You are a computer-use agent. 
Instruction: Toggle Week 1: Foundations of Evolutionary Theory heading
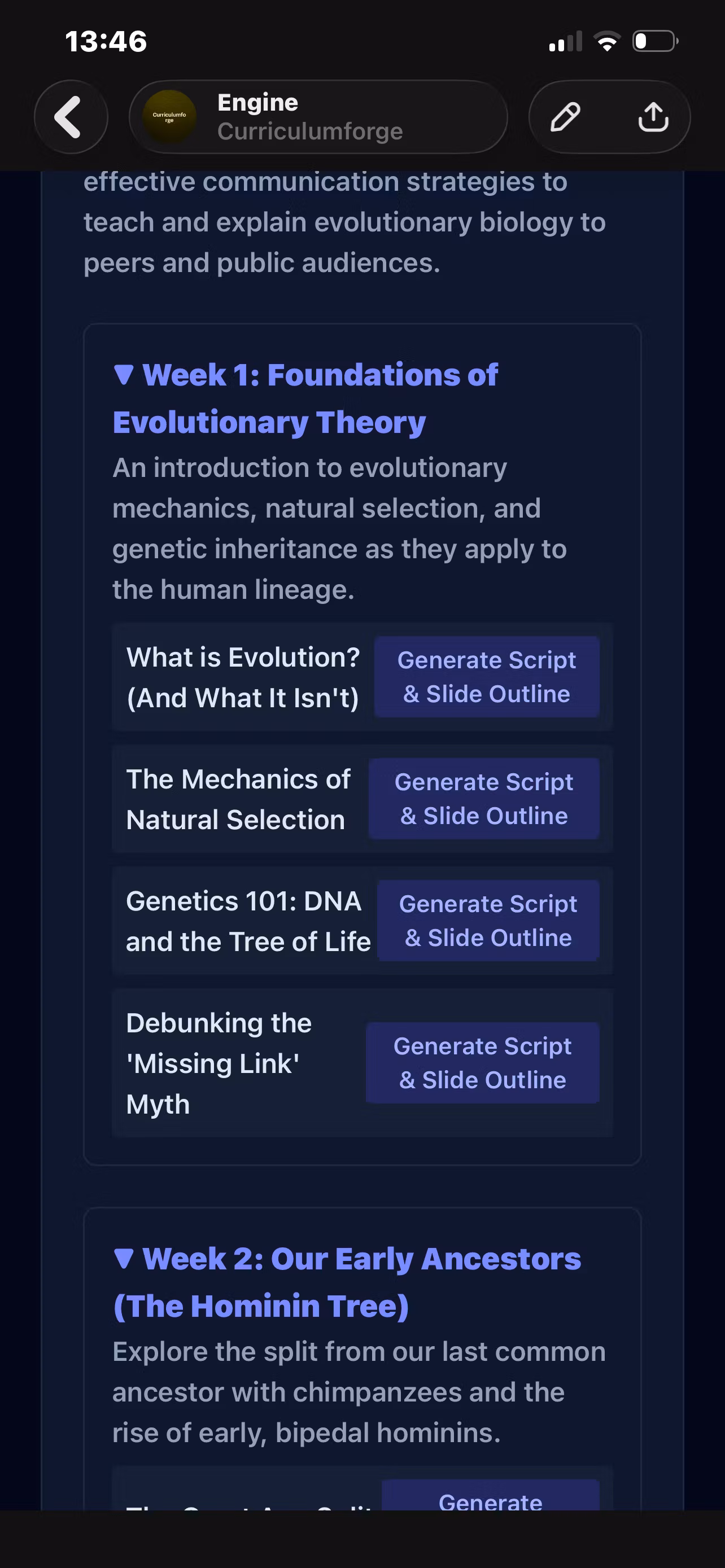point(305,398)
